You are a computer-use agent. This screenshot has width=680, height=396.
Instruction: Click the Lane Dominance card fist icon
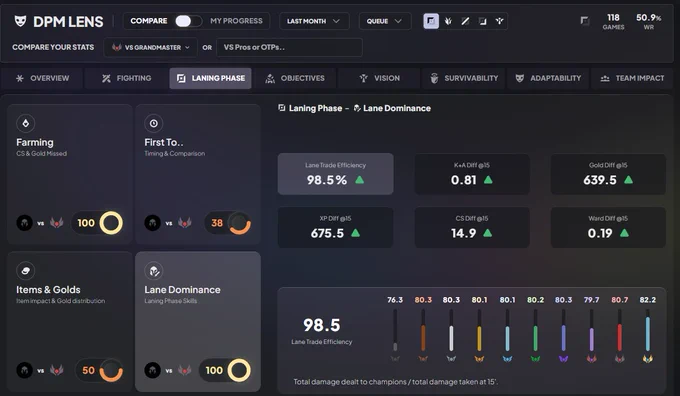point(154,271)
